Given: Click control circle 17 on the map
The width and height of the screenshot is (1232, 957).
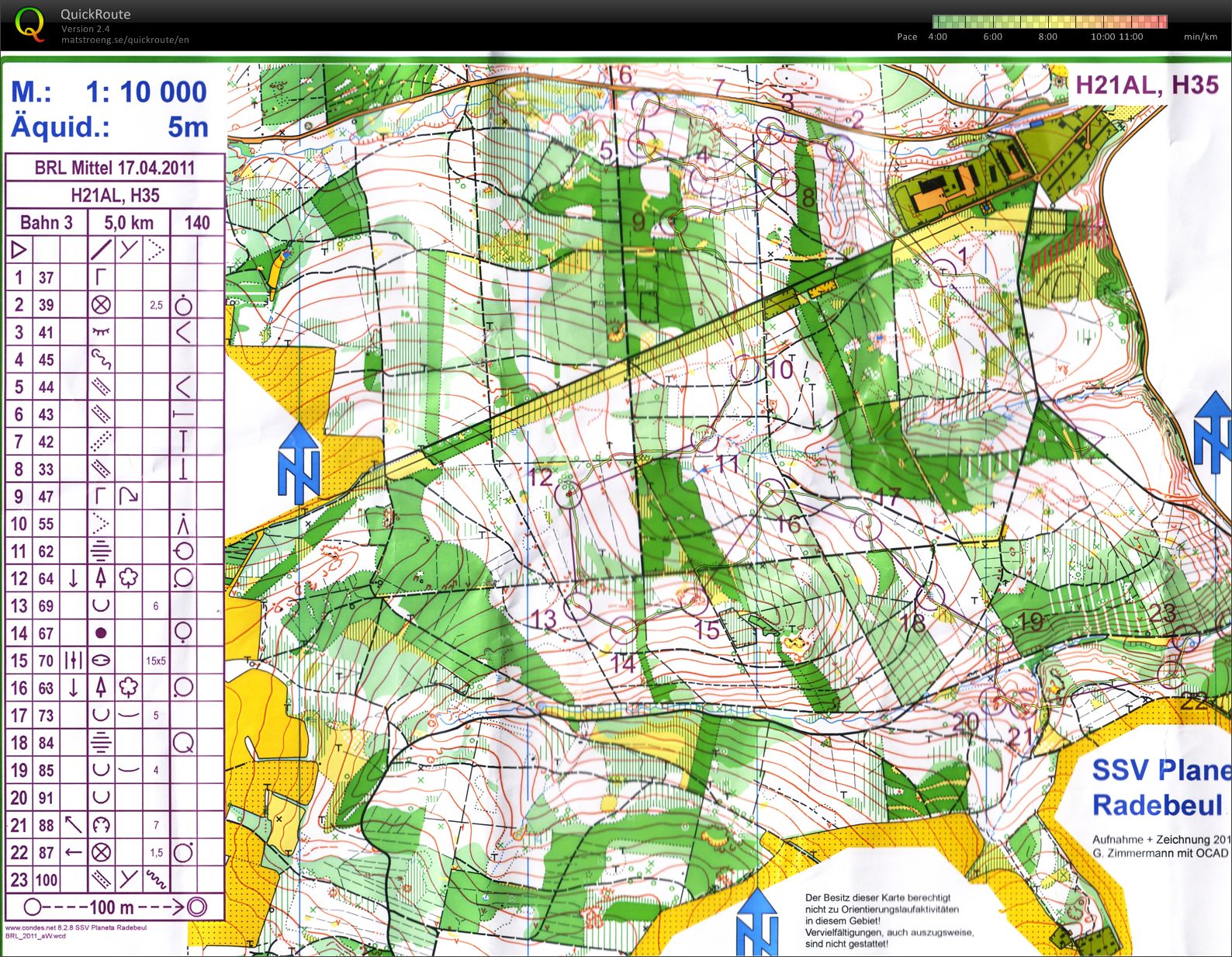Looking at the screenshot, I should click(867, 528).
